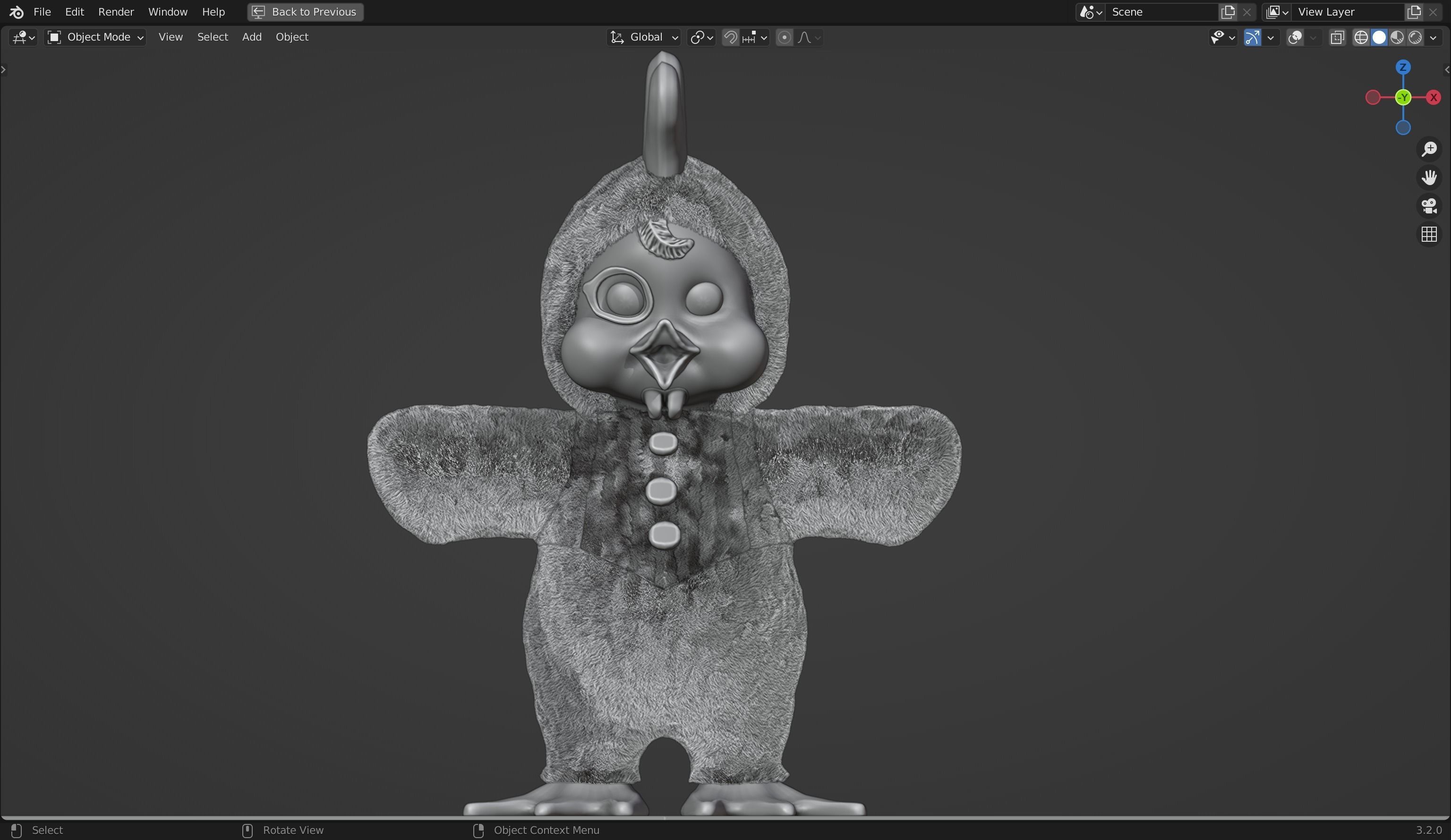The height and width of the screenshot is (840, 1451).
Task: Toggle proportional editing
Action: [784, 37]
